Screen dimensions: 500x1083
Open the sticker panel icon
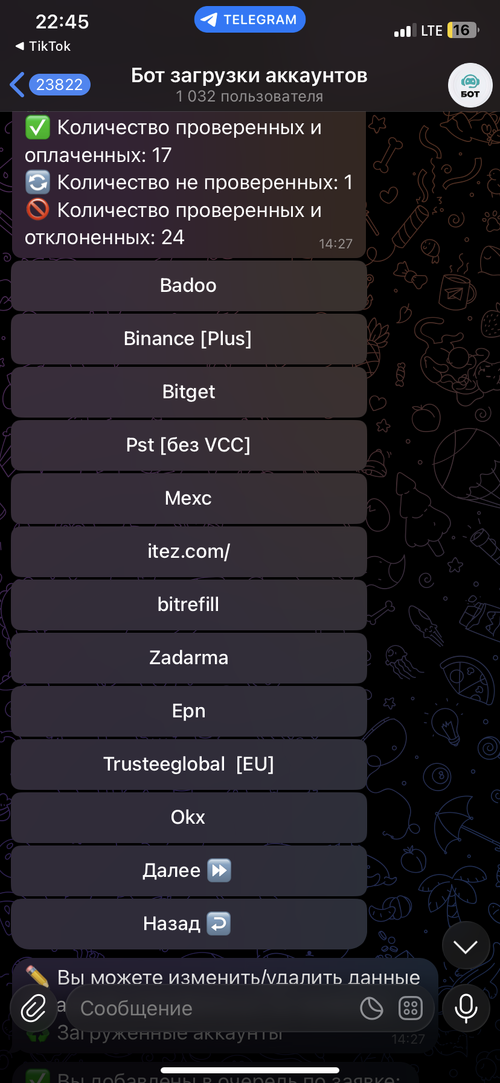pos(372,1008)
